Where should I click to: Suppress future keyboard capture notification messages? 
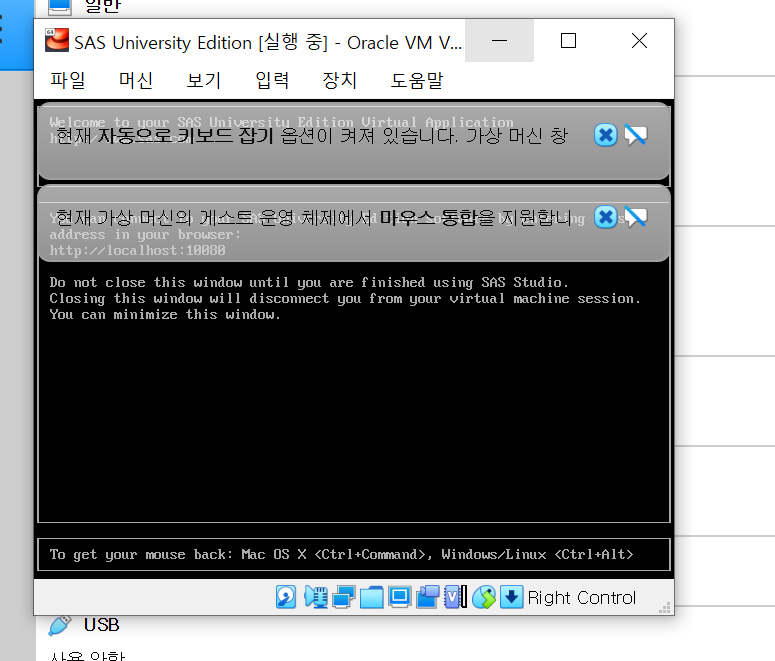636,135
